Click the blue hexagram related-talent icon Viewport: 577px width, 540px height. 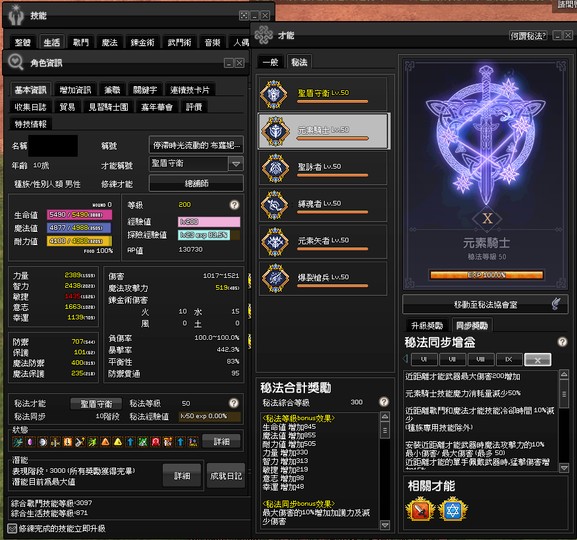tap(453, 509)
